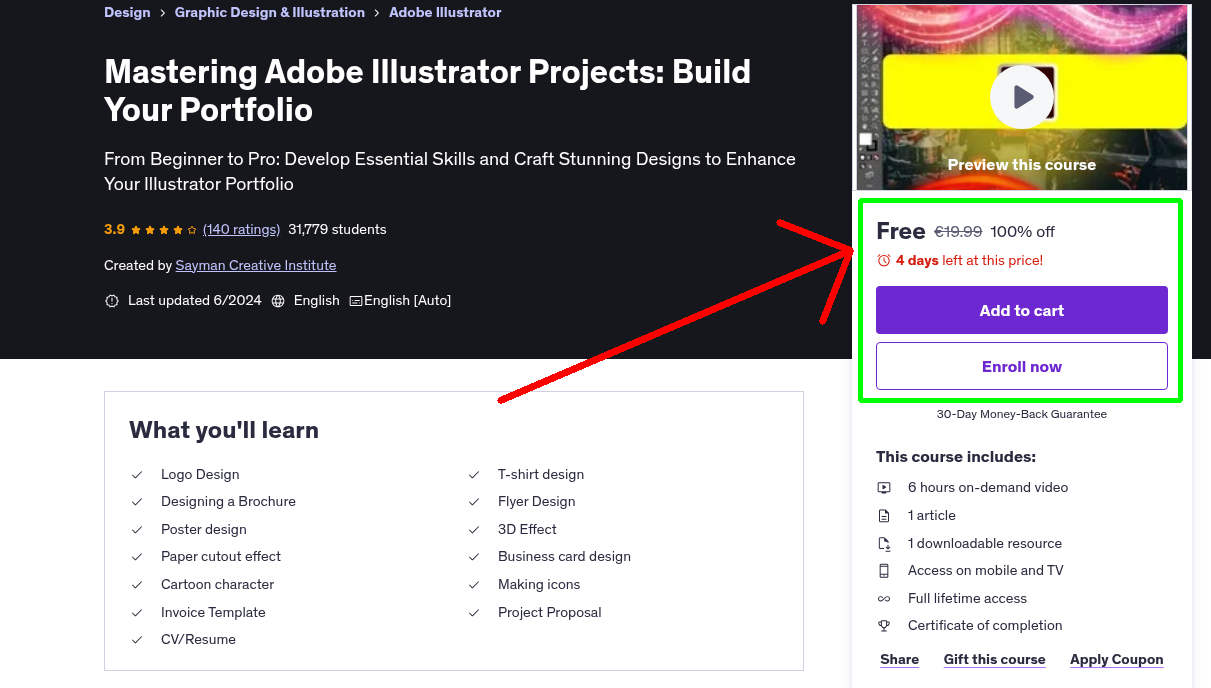The width and height of the screenshot is (1211, 688).
Task: Click 'Designing a Brochure' list item
Action: (x=228, y=502)
